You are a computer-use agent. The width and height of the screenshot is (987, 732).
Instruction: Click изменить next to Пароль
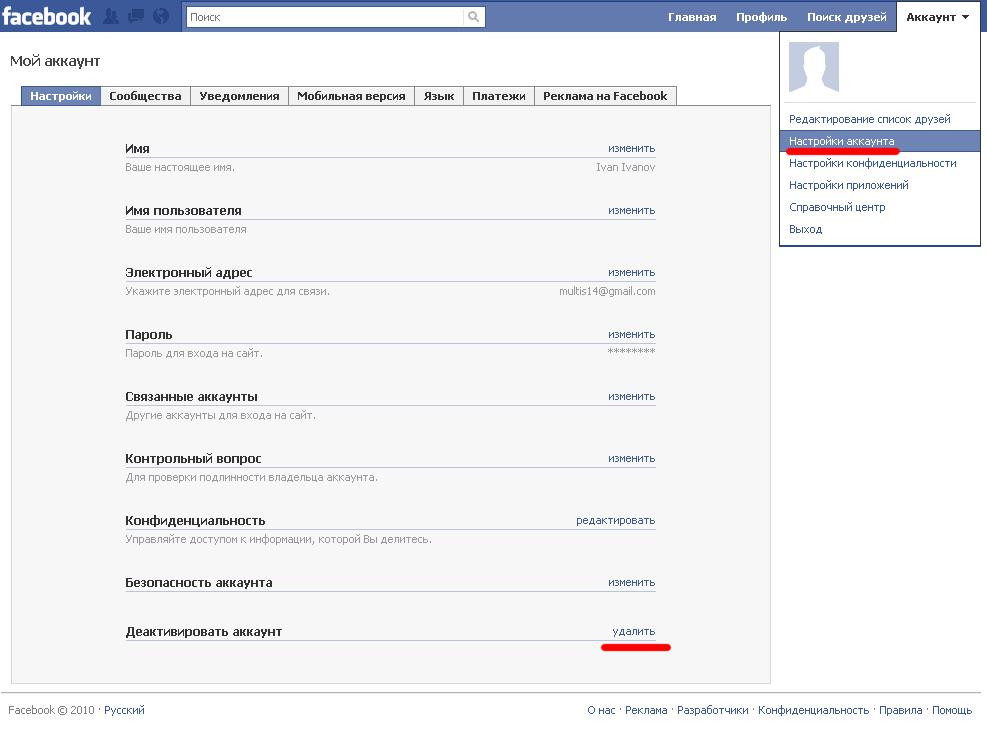coord(632,333)
